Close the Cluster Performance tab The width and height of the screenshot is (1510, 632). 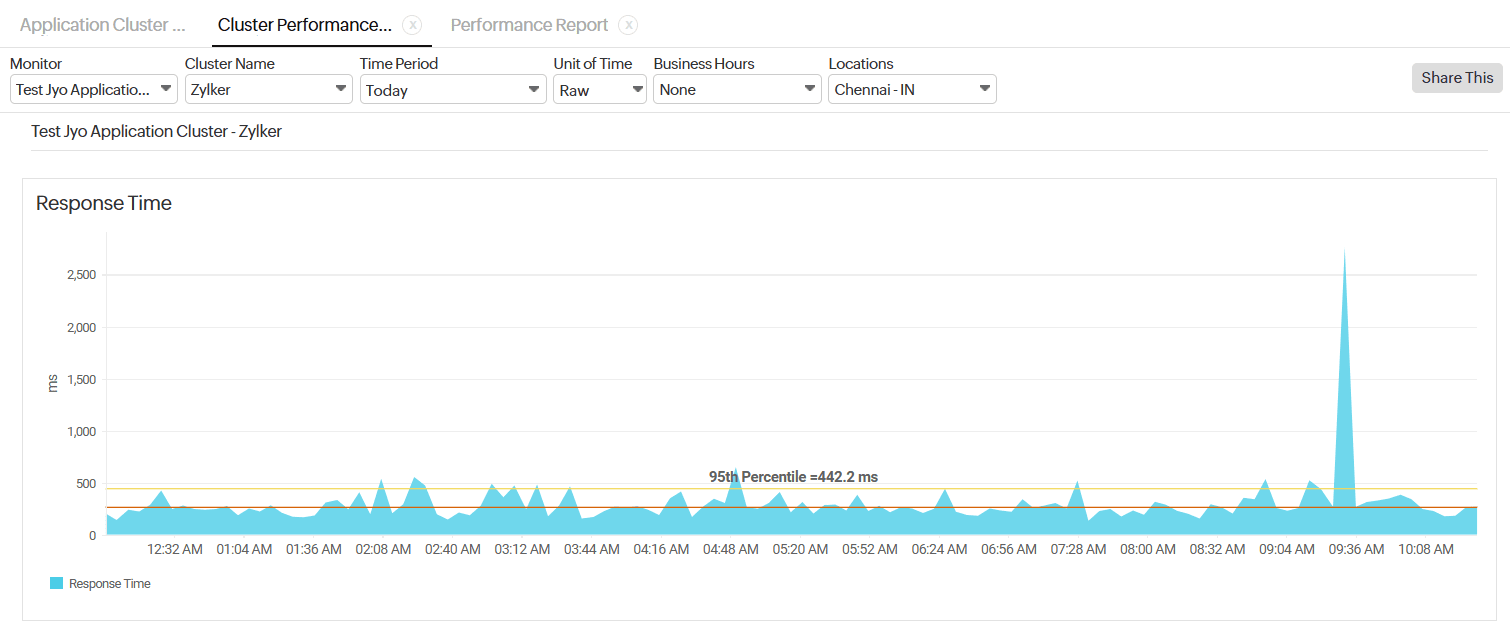(x=412, y=25)
